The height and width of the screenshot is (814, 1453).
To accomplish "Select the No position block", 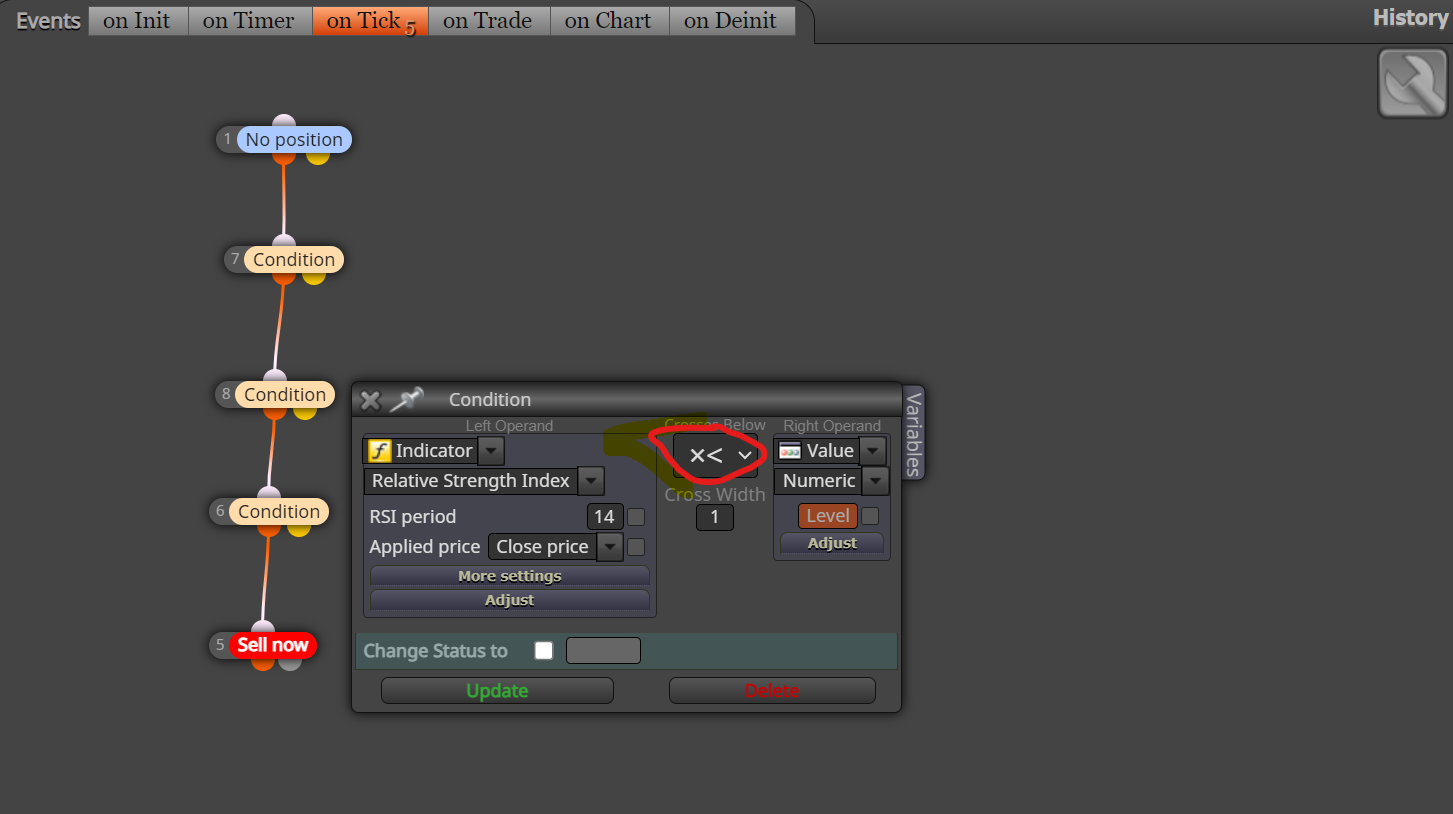I will pos(294,140).
